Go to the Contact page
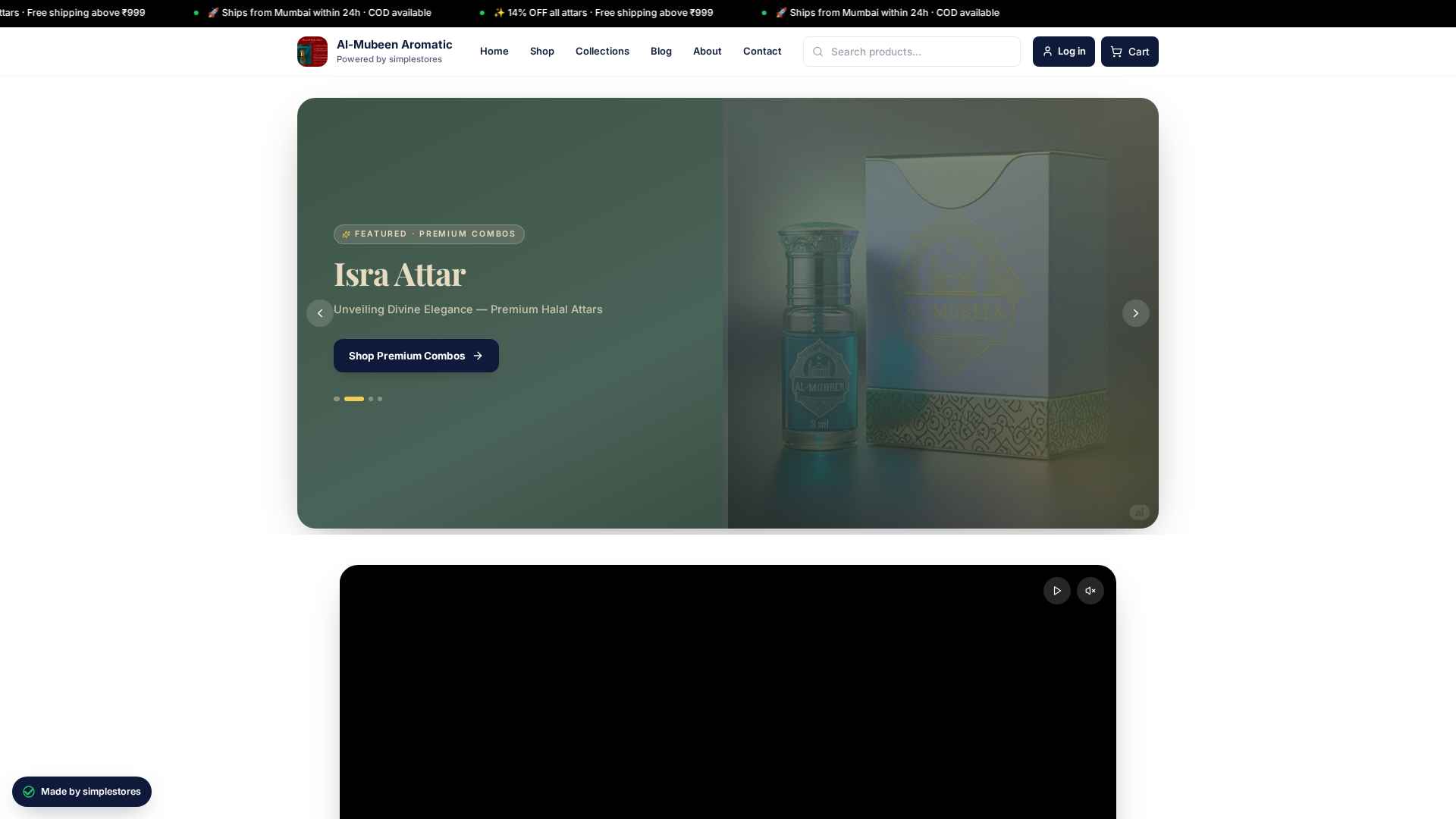 click(762, 52)
